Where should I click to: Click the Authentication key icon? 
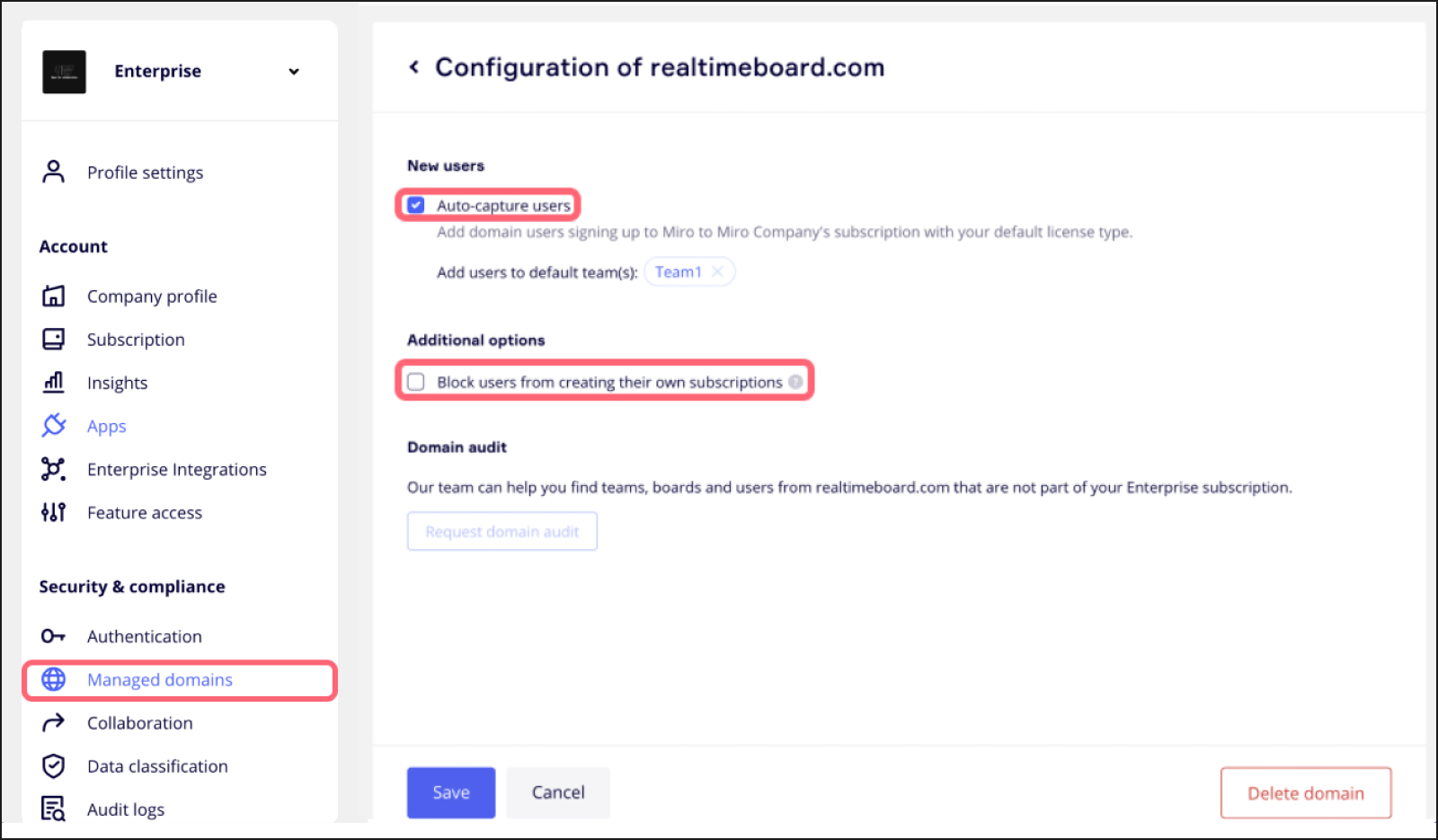54,635
